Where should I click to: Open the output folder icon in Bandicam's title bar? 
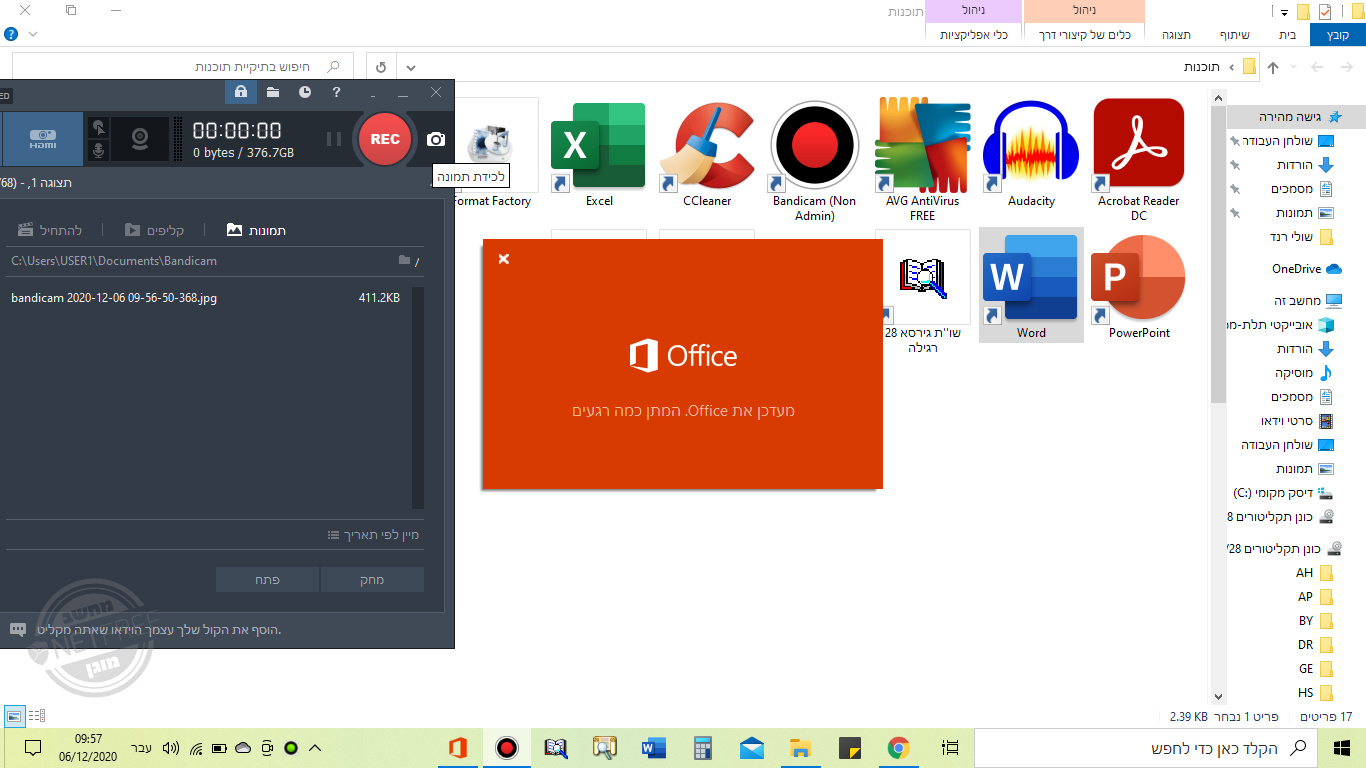tap(272, 92)
